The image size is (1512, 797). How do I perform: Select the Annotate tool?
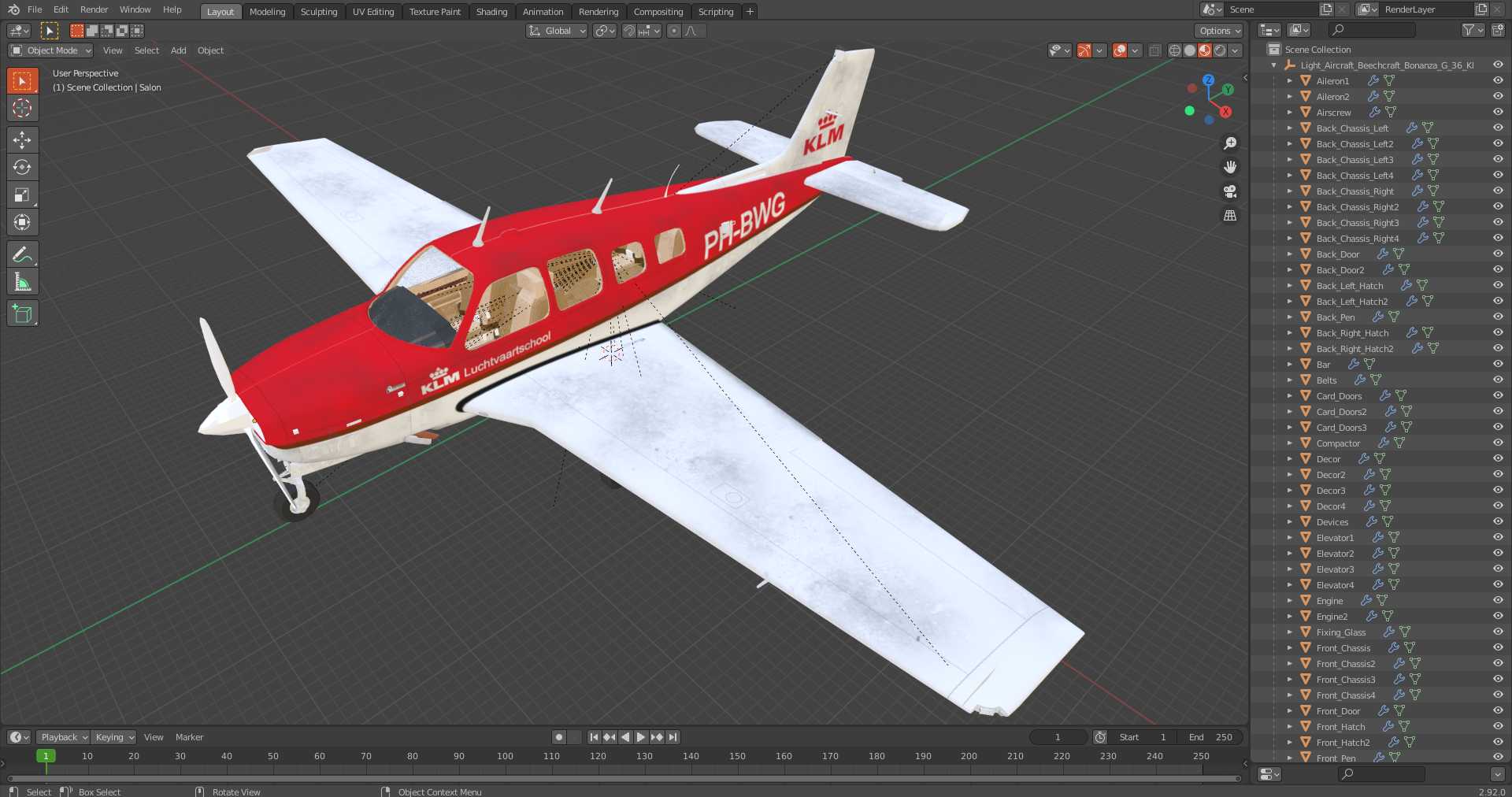click(x=22, y=254)
